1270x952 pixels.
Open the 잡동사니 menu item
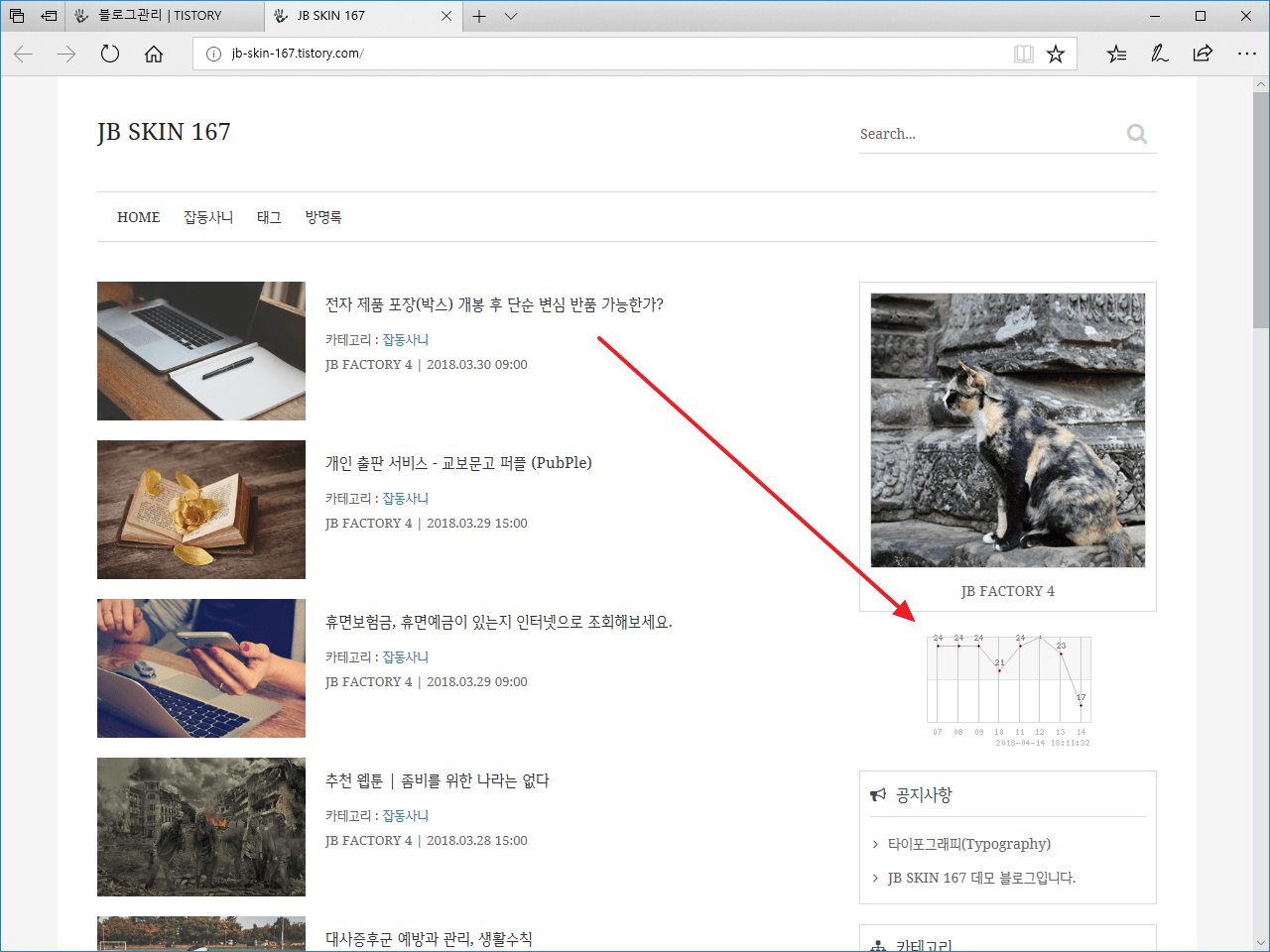click(x=208, y=217)
